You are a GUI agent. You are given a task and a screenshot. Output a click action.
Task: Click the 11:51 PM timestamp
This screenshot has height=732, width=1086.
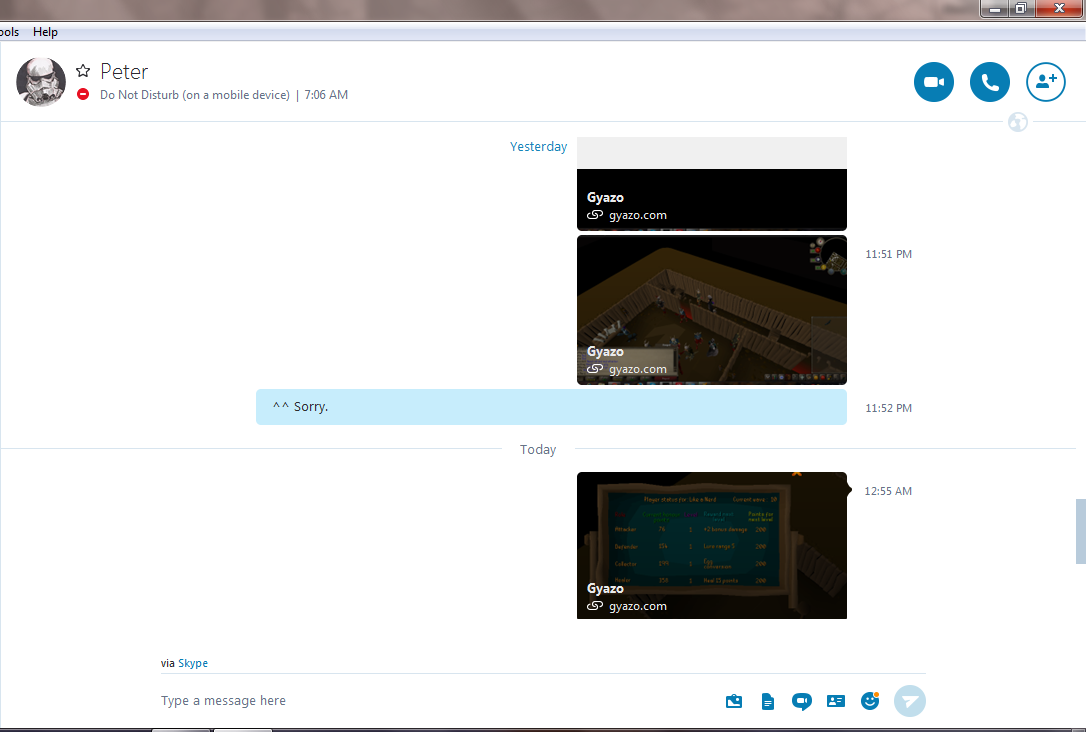click(x=889, y=254)
